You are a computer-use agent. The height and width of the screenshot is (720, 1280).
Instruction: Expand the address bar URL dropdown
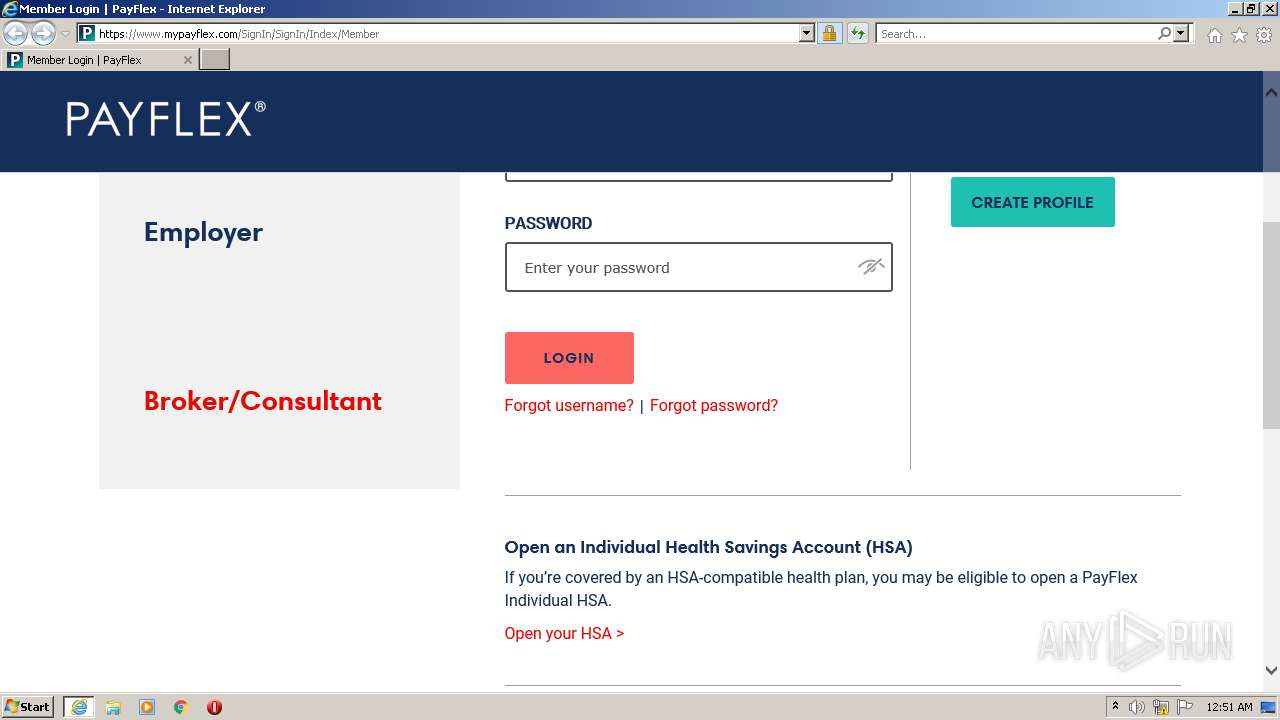[807, 34]
